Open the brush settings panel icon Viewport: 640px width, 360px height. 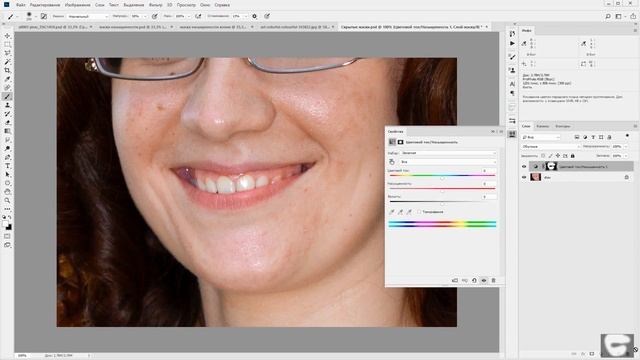tap(44, 16)
